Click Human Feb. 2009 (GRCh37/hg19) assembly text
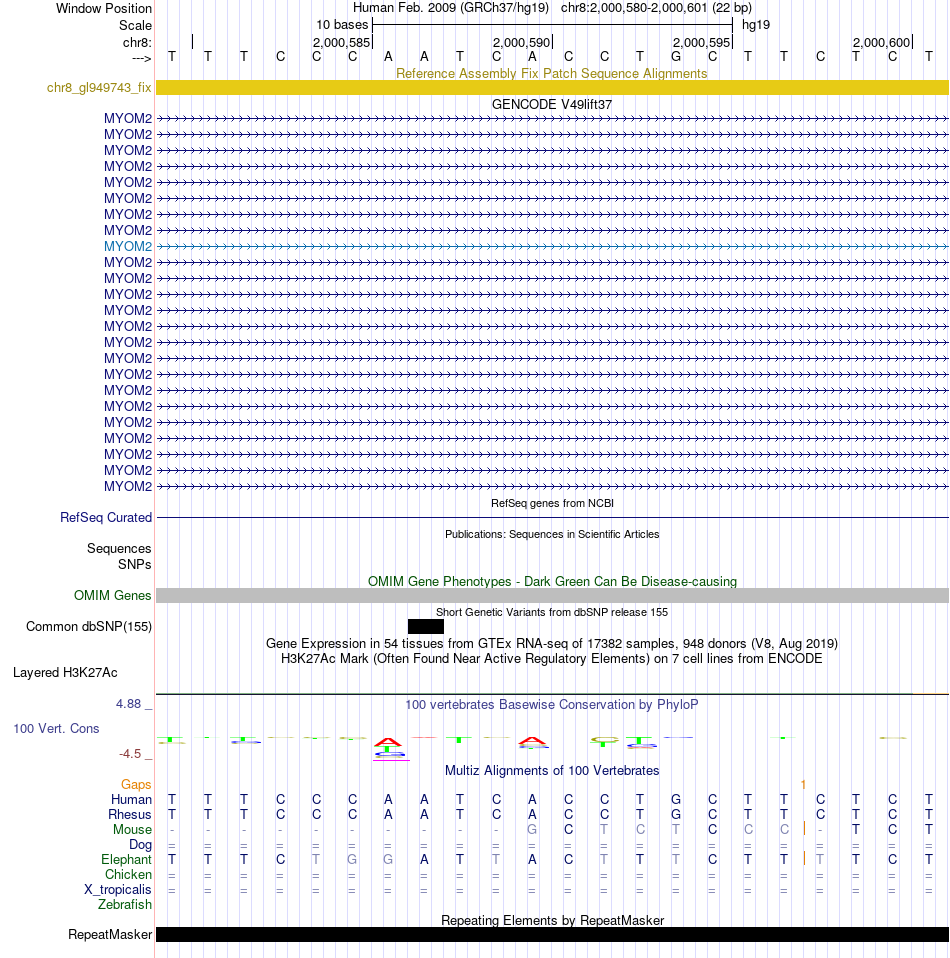 point(451,8)
